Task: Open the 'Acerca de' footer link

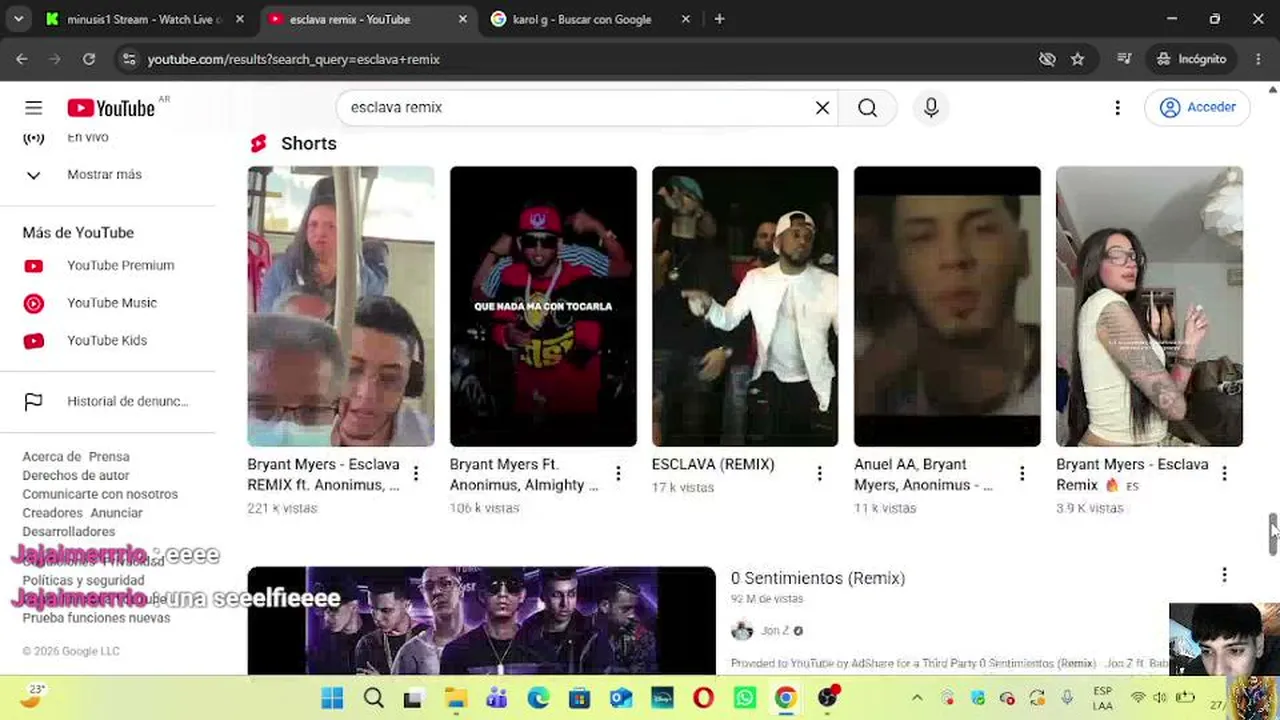Action: 51,457
